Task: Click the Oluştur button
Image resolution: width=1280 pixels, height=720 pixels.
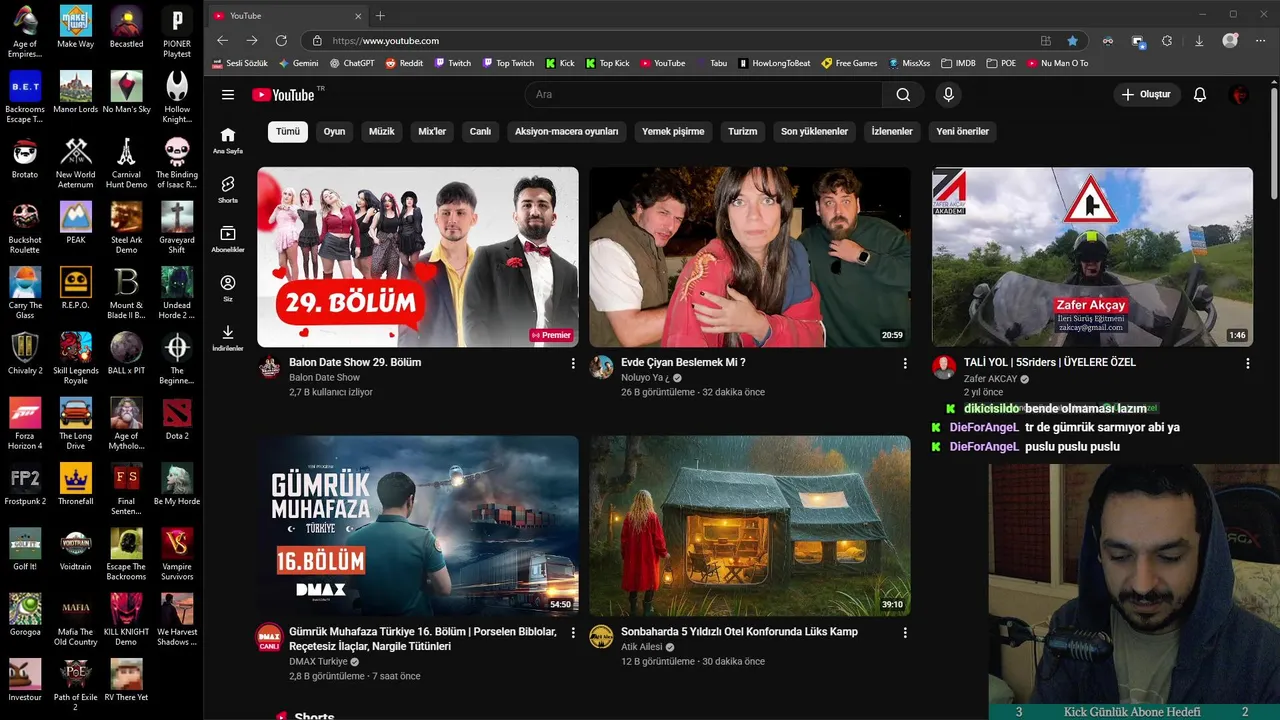Action: pyautogui.click(x=1147, y=95)
